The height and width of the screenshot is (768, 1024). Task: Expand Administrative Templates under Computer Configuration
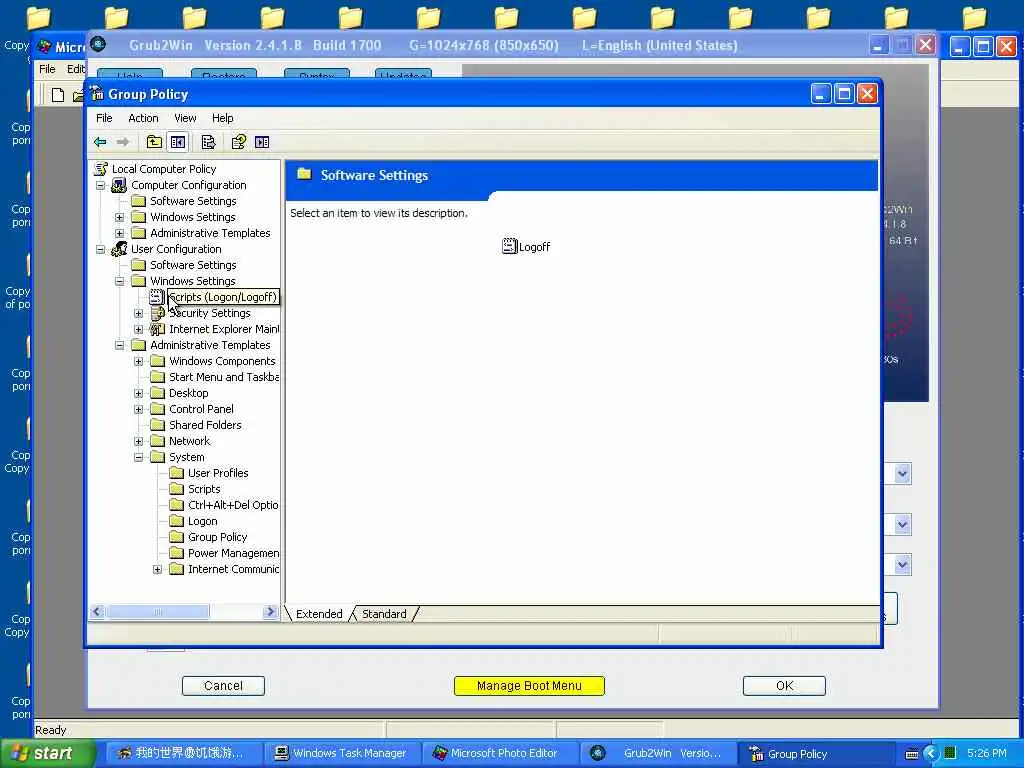(120, 233)
